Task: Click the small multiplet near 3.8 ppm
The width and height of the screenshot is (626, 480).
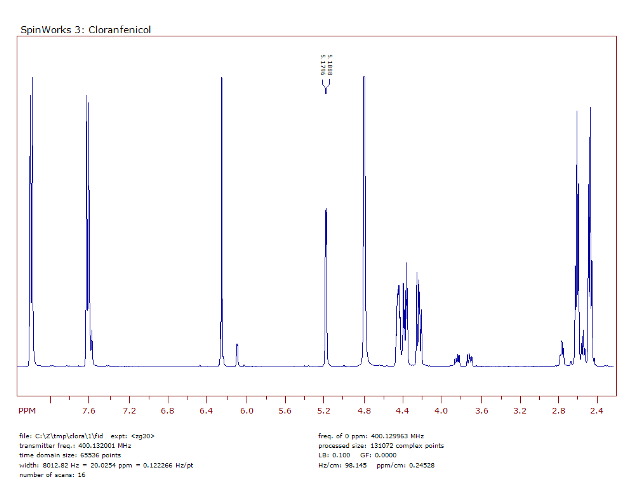Action: tap(462, 358)
